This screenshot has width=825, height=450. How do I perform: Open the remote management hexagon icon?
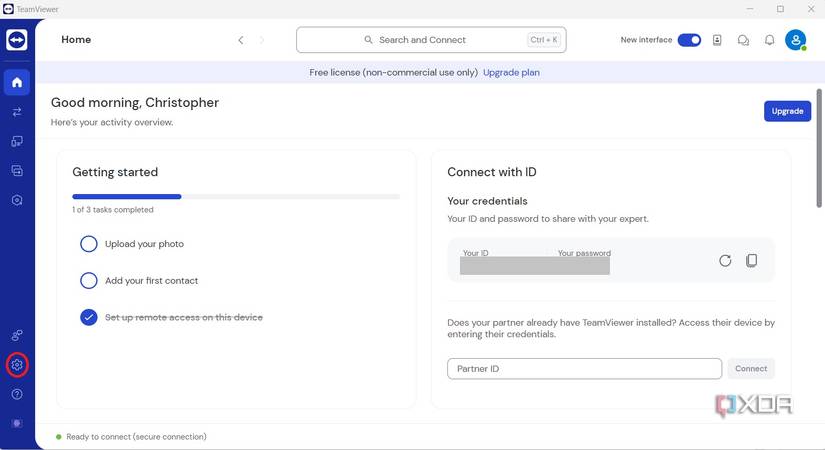[x=17, y=200]
